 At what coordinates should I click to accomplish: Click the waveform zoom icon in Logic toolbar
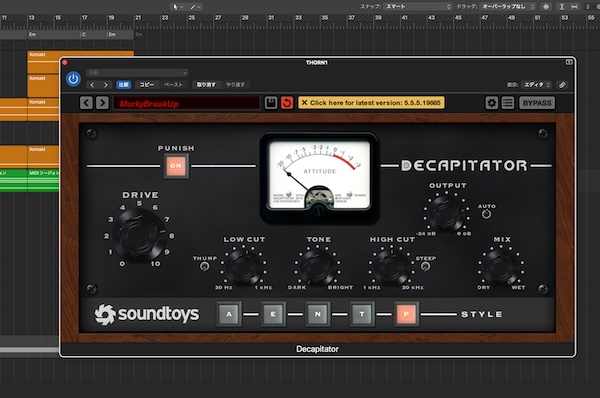[546, 7]
